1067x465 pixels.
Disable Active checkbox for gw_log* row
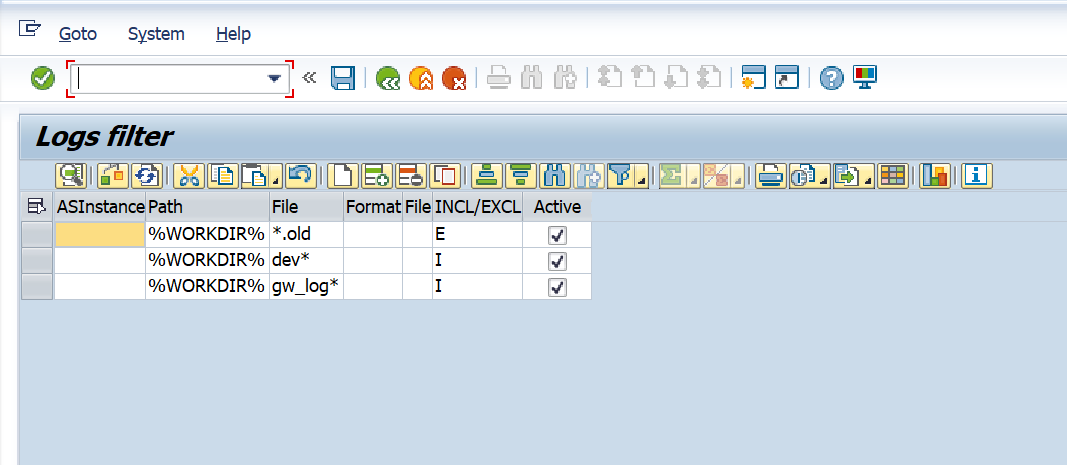(x=558, y=287)
